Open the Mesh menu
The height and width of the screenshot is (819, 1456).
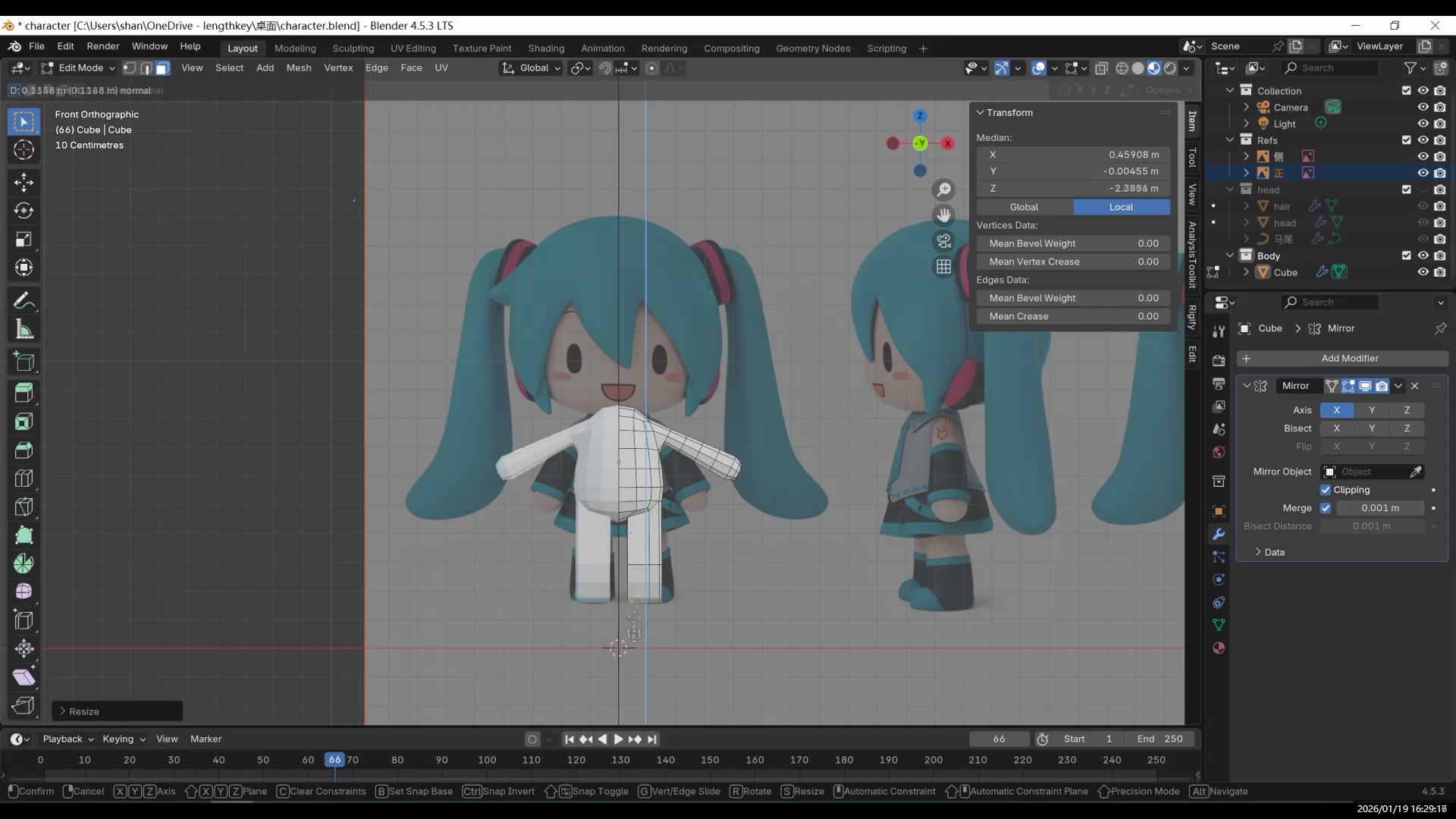click(x=298, y=68)
